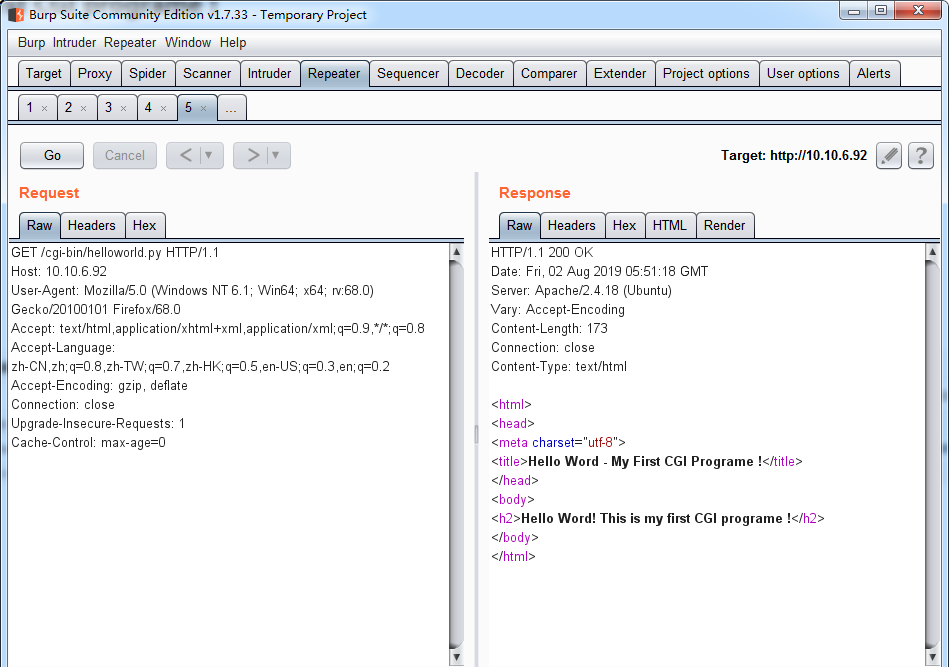Image resolution: width=949 pixels, height=667 pixels.
Task: Select the Response Render view tab
Action: (724, 226)
